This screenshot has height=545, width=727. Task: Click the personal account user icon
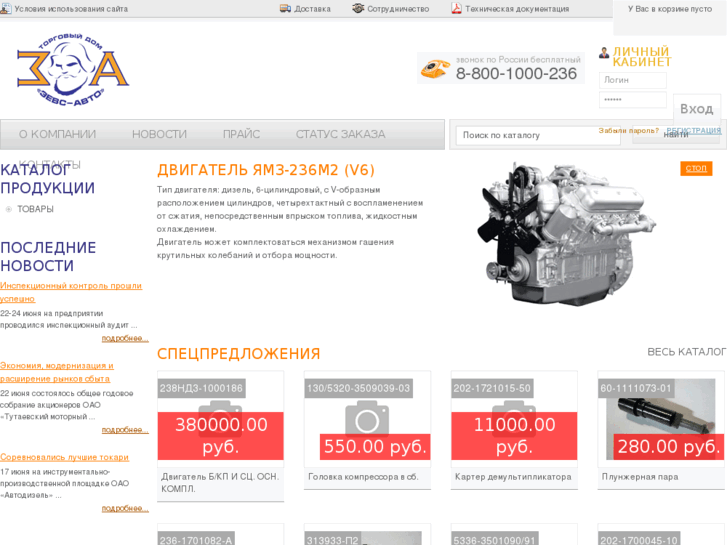coord(604,52)
